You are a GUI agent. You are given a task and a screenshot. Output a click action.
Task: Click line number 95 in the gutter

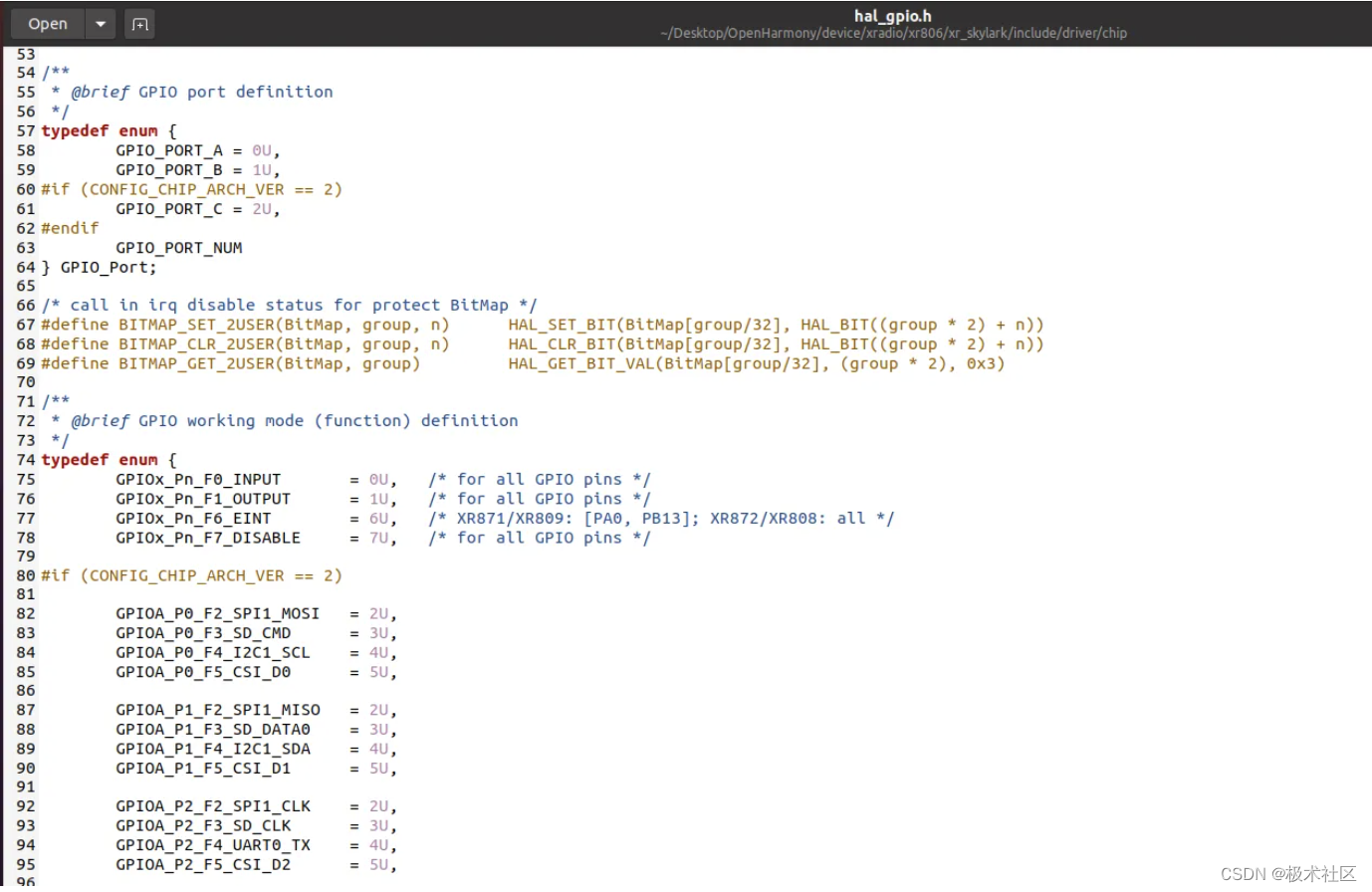point(26,865)
